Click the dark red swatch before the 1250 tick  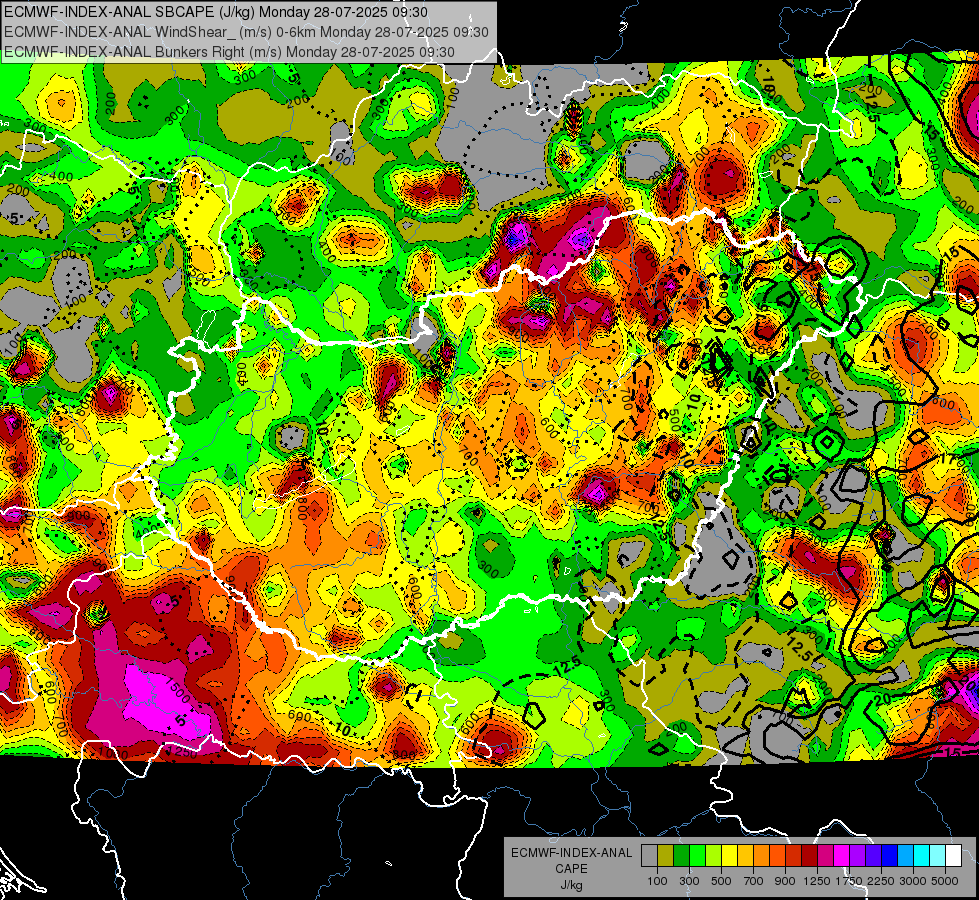coord(810,855)
